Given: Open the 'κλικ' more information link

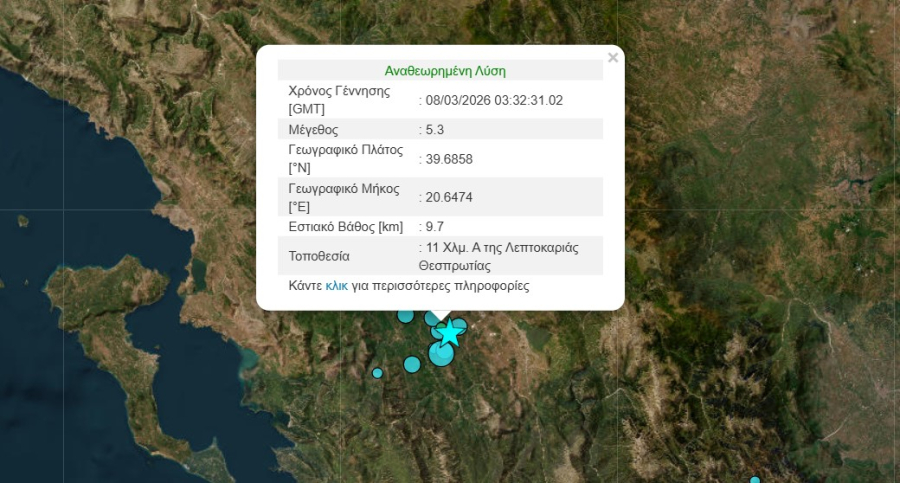Looking at the screenshot, I should (336, 286).
